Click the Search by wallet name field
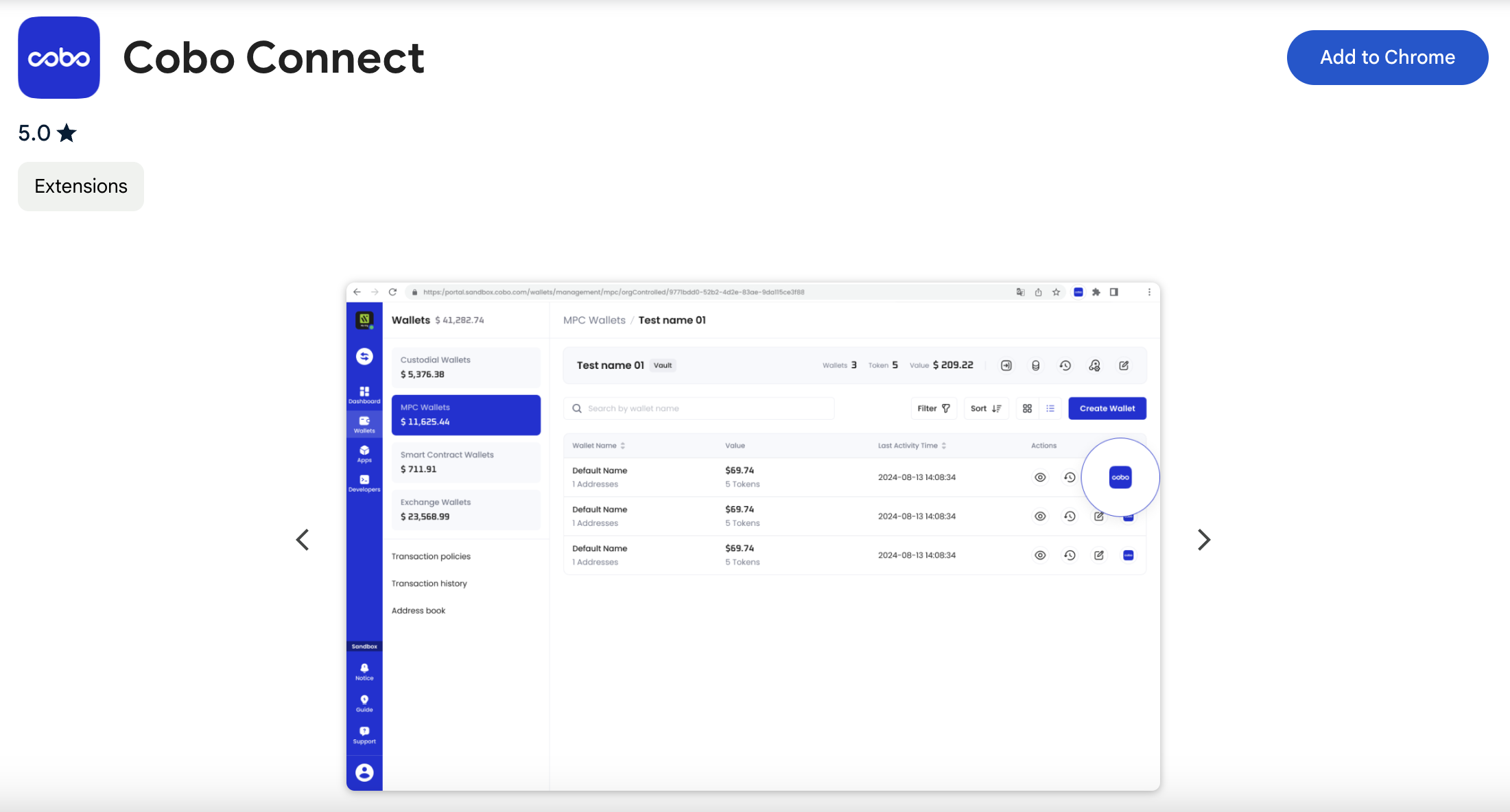The width and height of the screenshot is (1510, 812). click(x=699, y=409)
